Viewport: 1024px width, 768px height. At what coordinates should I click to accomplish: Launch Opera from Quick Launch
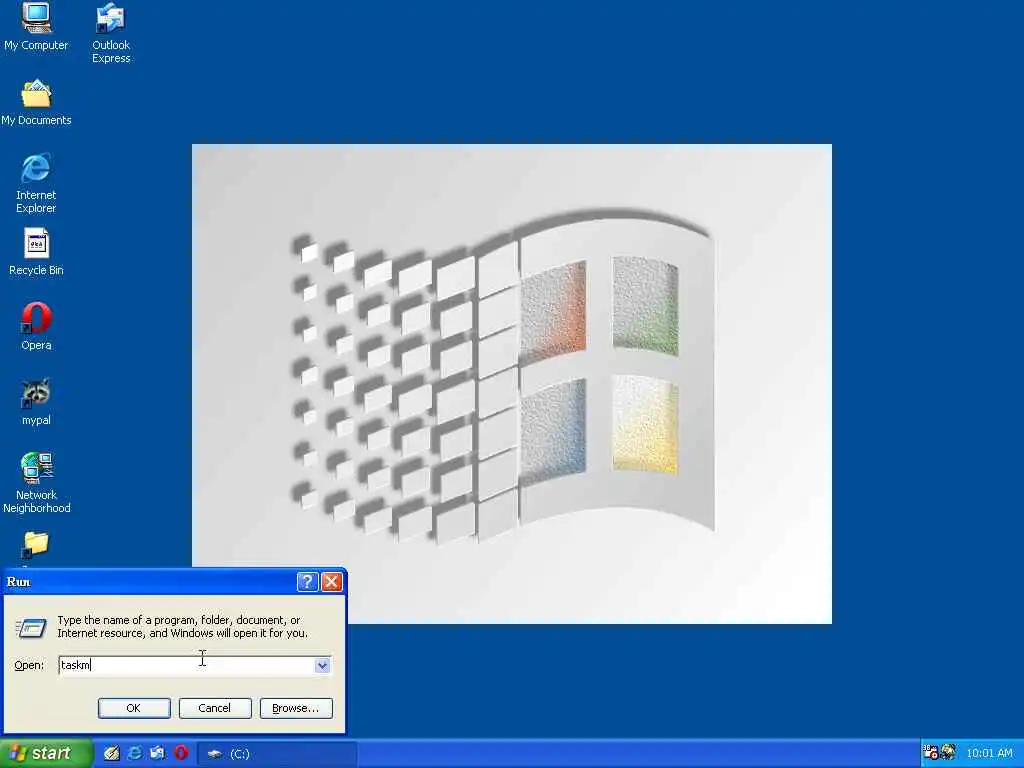[x=181, y=753]
